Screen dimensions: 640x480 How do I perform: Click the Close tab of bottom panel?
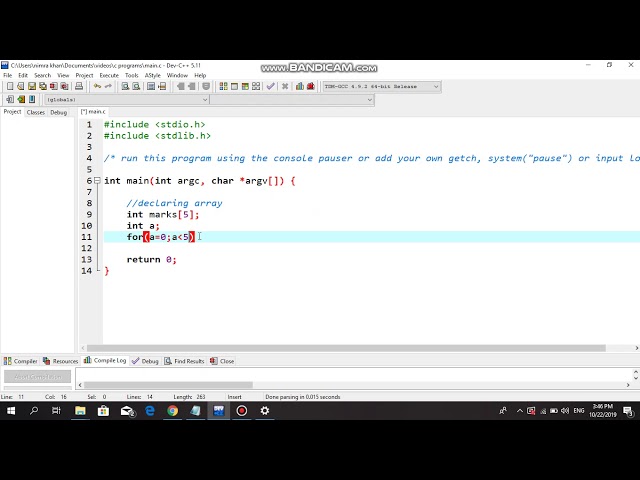click(222, 361)
